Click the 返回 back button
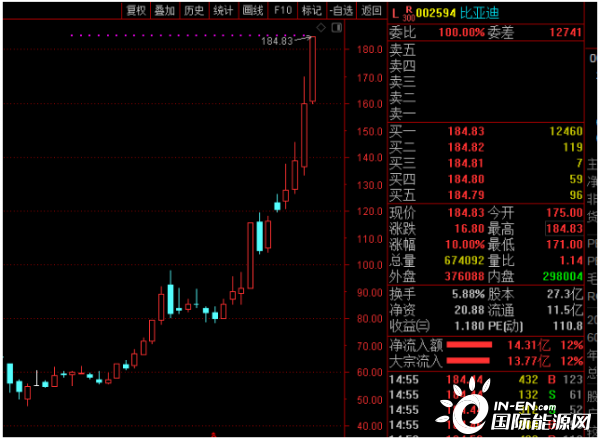600x440 pixels. point(371,11)
